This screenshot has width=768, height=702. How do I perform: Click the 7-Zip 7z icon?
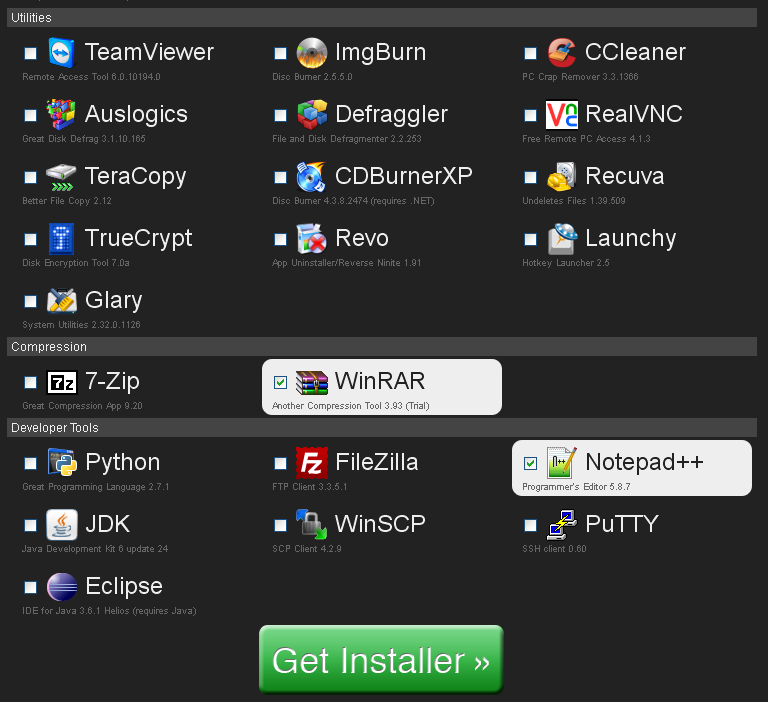62,382
